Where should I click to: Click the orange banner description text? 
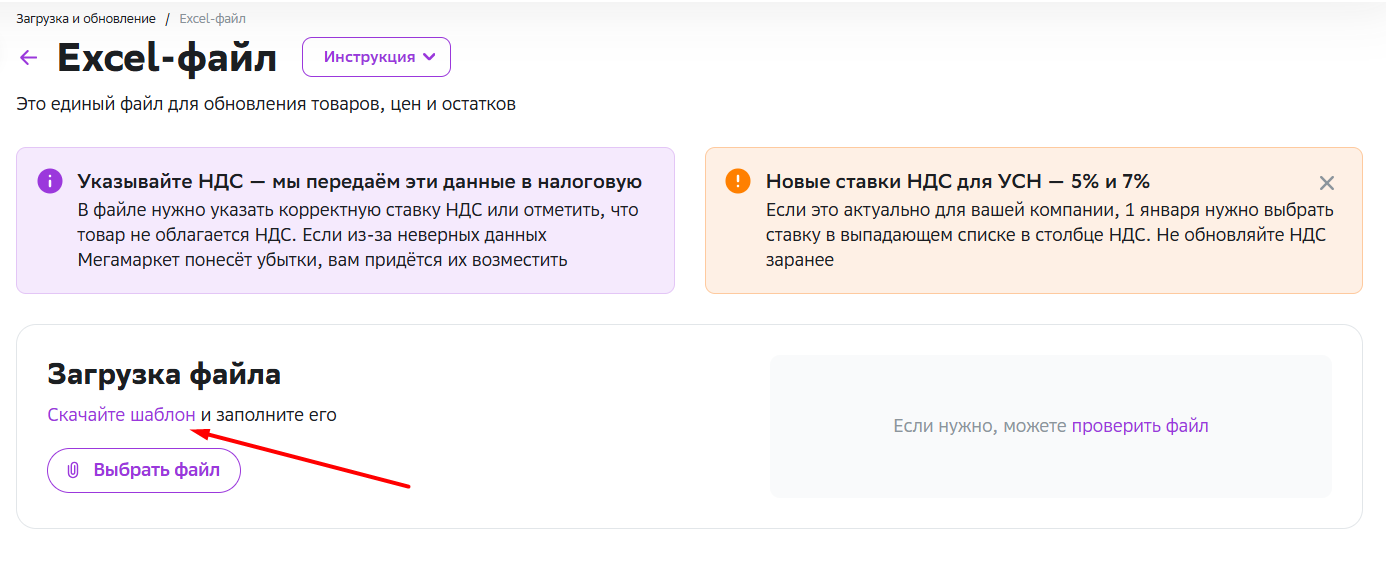pyautogui.click(x=1050, y=235)
